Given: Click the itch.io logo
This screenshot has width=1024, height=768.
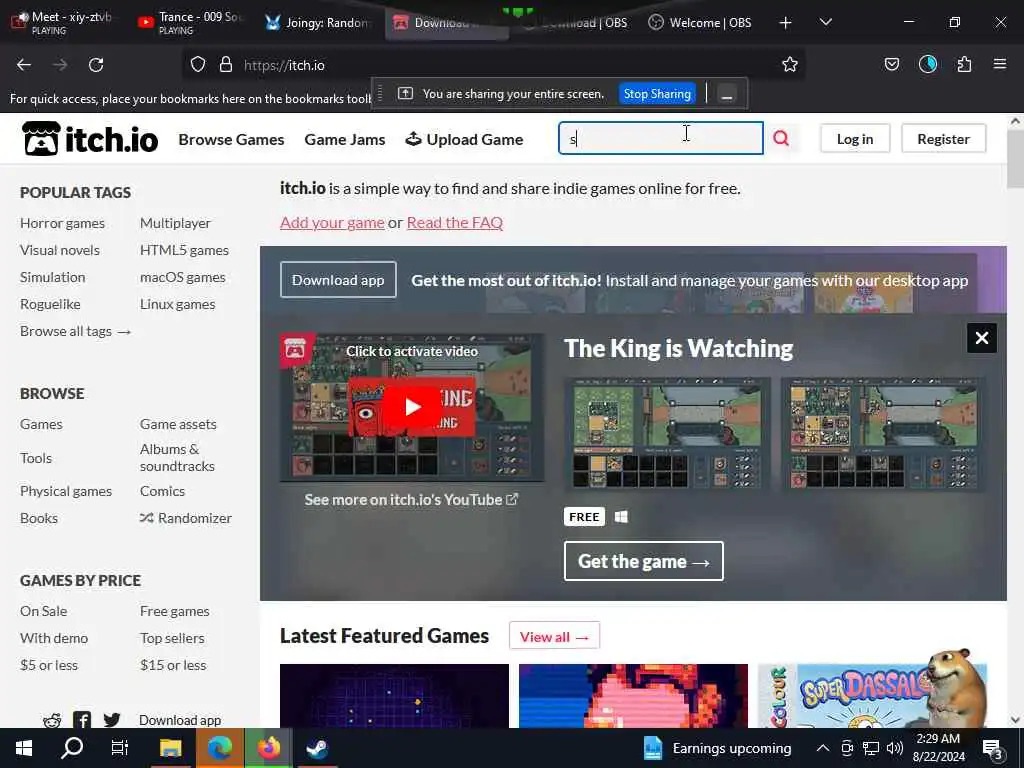Looking at the screenshot, I should tap(90, 139).
